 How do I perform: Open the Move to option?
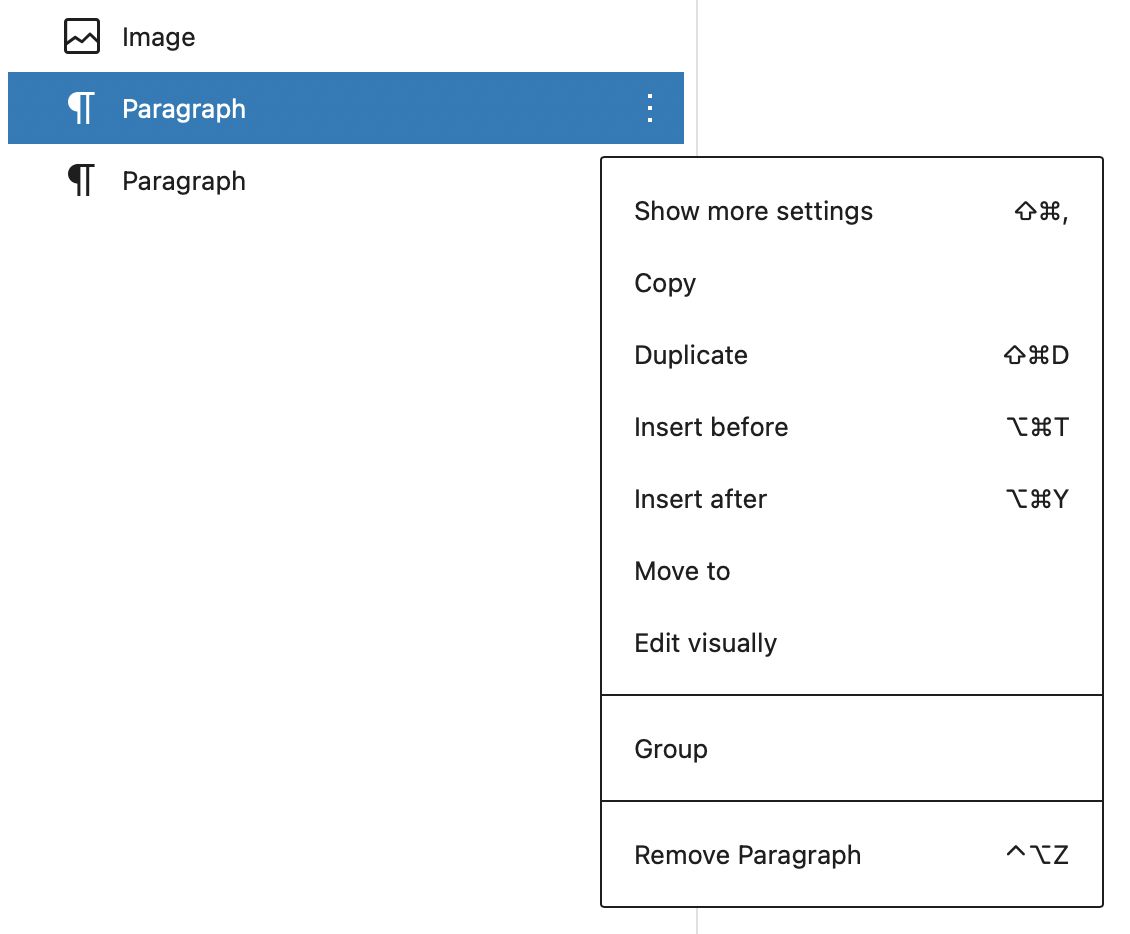point(682,571)
